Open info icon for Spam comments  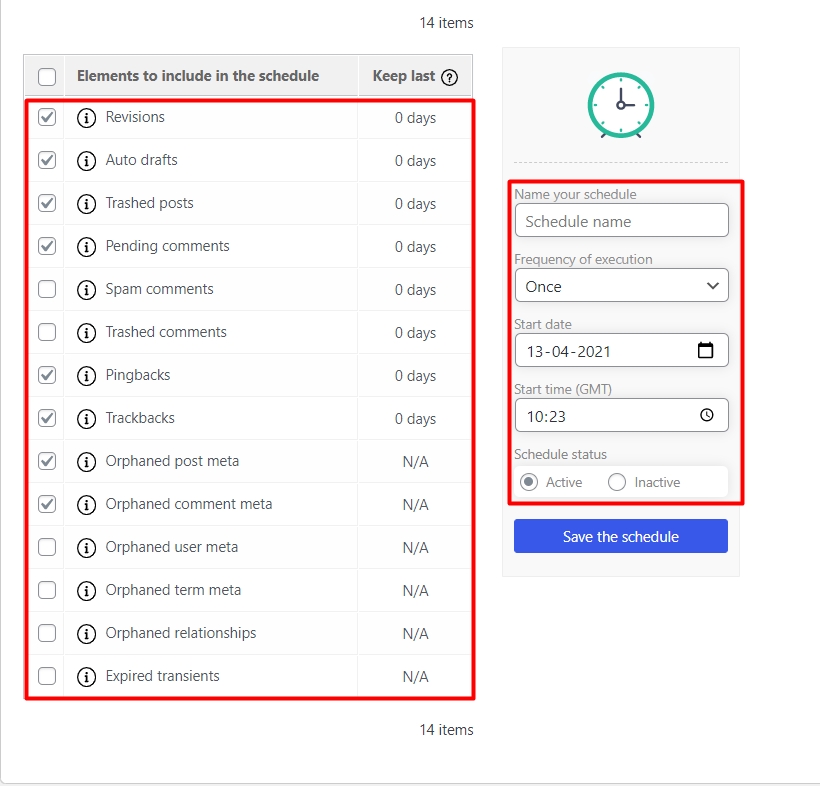click(x=86, y=290)
